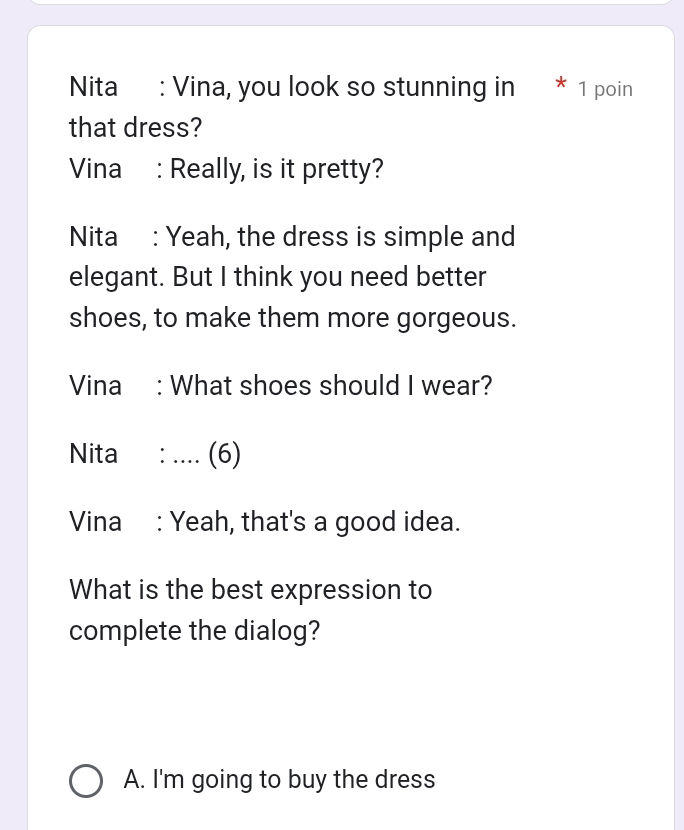Image resolution: width=684 pixels, height=830 pixels.
Task: Click Vina's question "What shoes should I wear?"
Action: (x=280, y=386)
